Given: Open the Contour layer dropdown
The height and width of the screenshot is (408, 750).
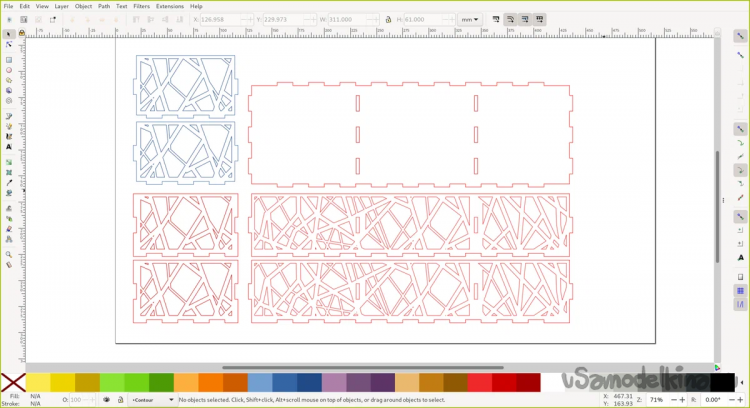Looking at the screenshot, I should coord(153,400).
